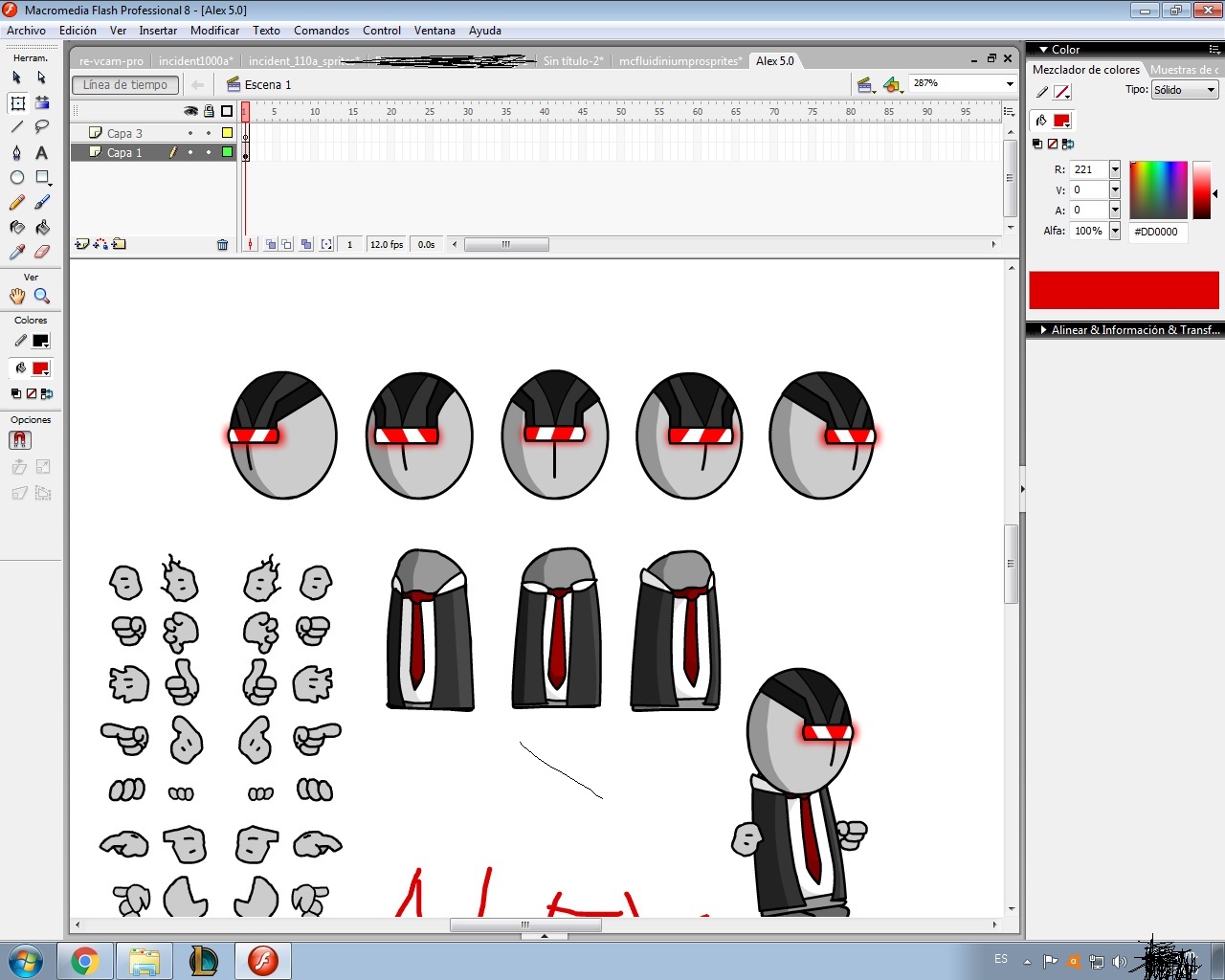Hide Capa 3 via visibility dot

[x=190, y=133]
